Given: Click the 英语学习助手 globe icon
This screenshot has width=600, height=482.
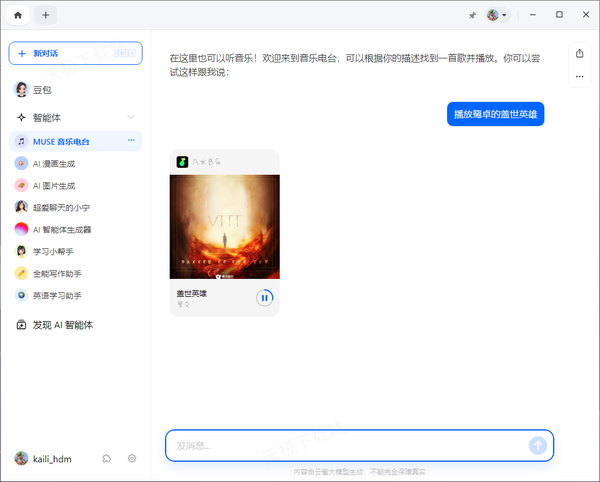Looking at the screenshot, I should [x=21, y=295].
